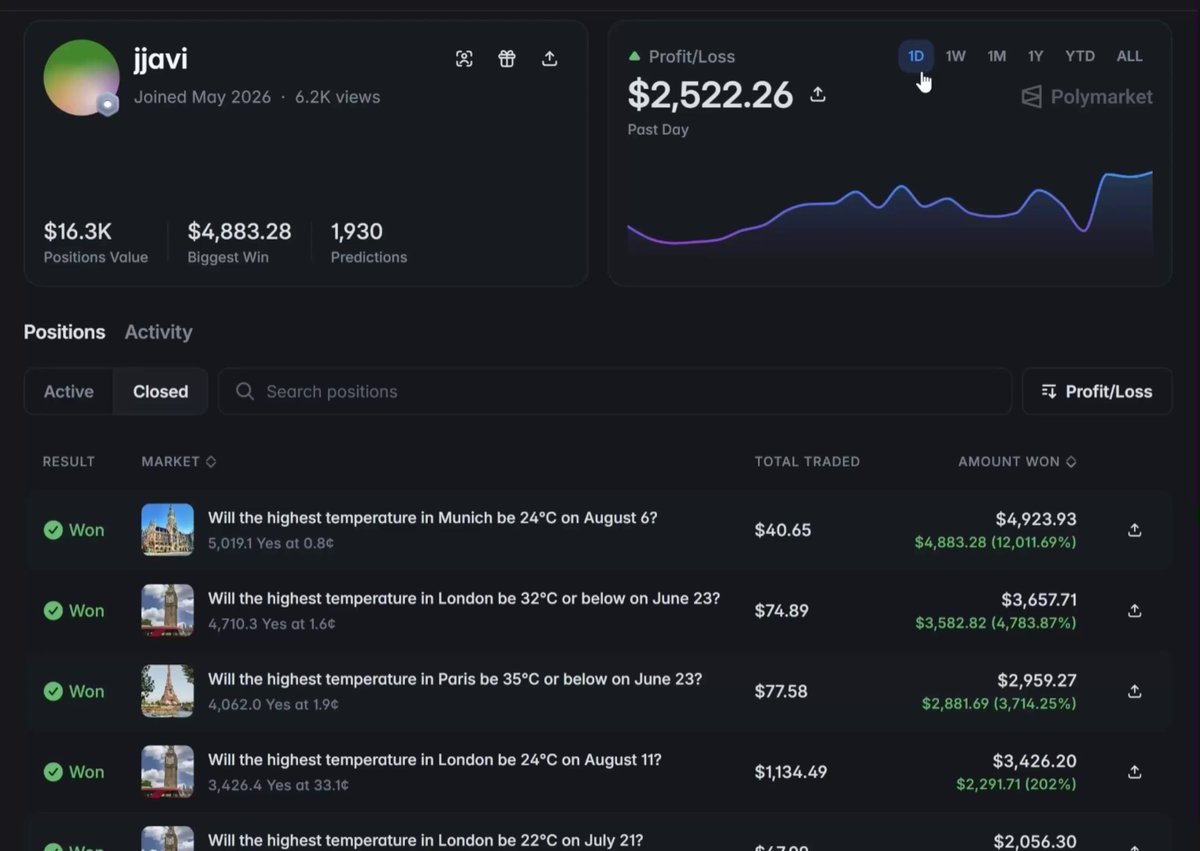Click the TOTAL TRADED column header
Viewport: 1200px width, 851px height.
[x=807, y=462]
